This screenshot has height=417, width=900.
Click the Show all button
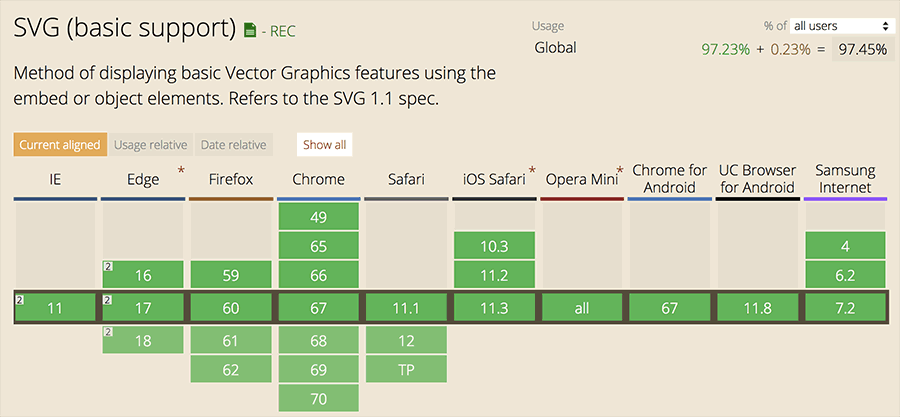pos(324,145)
